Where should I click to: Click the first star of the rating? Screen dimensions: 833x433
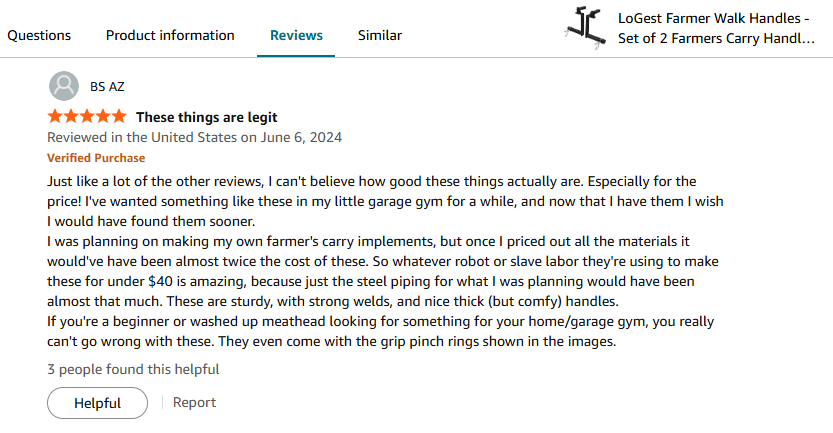click(54, 117)
